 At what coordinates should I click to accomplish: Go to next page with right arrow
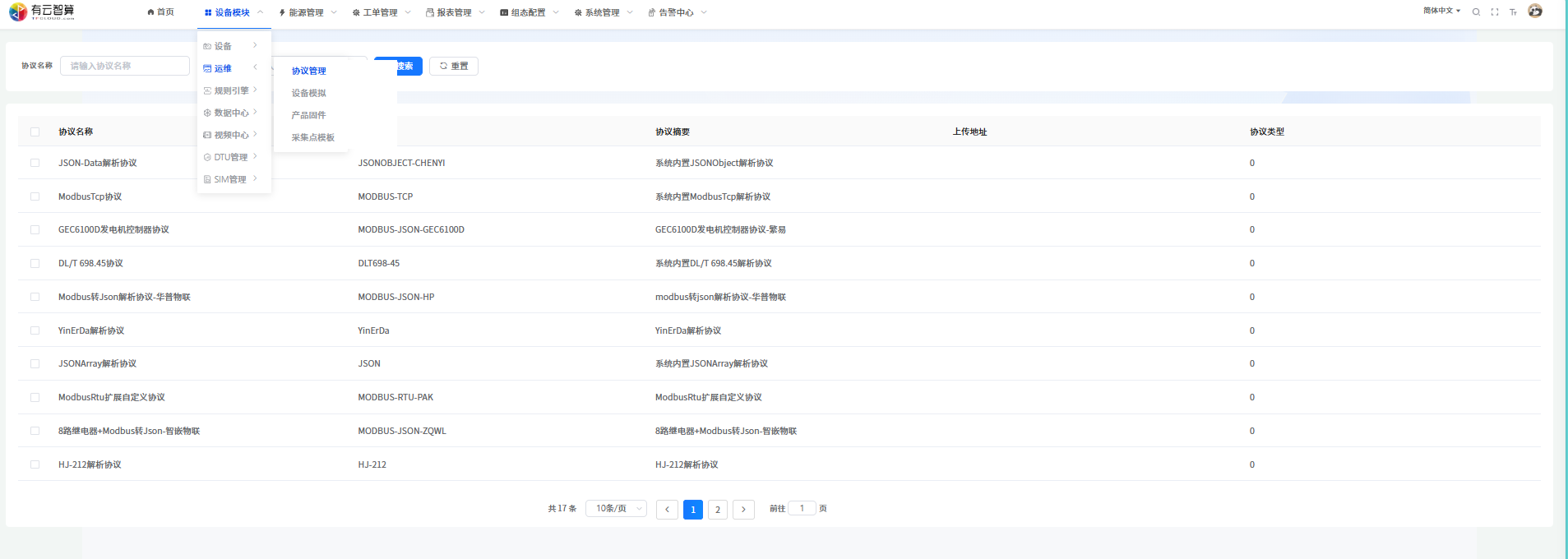pyautogui.click(x=743, y=510)
